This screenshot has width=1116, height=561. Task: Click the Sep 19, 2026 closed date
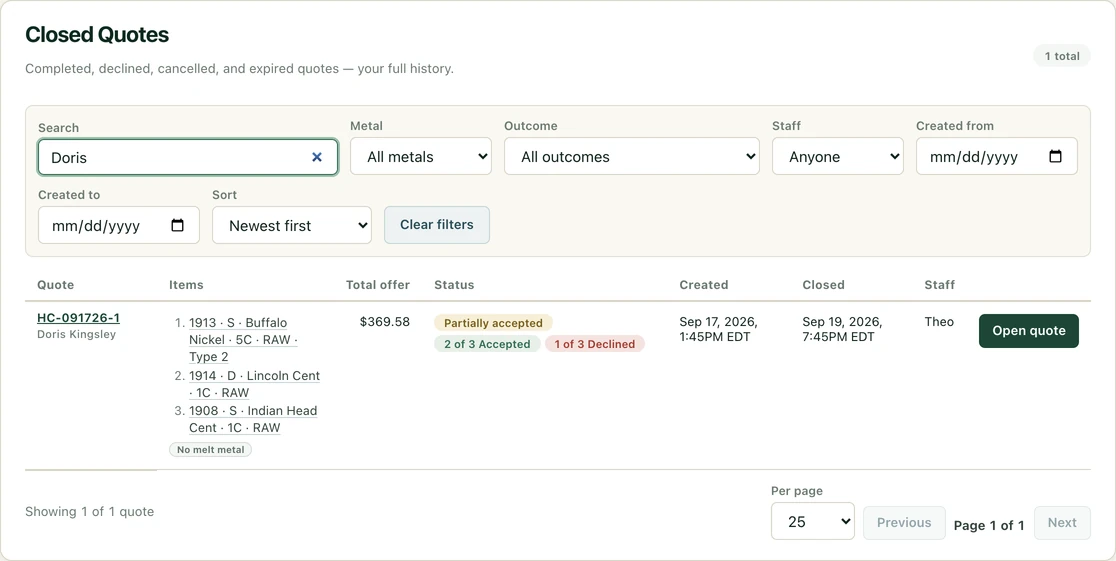click(x=842, y=329)
